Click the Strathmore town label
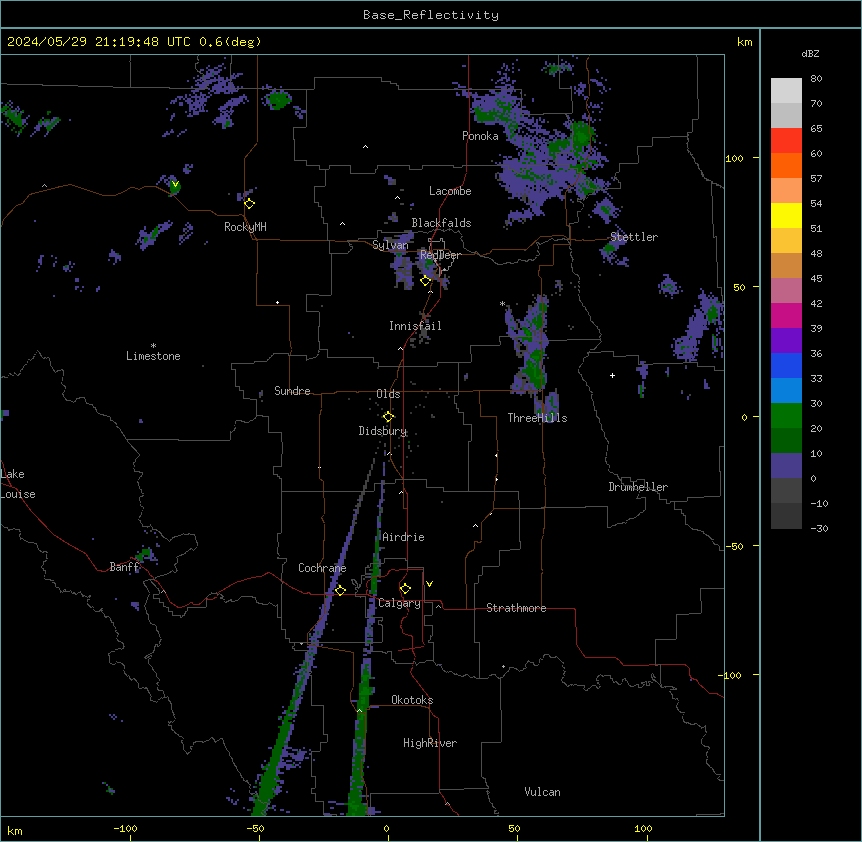 pyautogui.click(x=516, y=608)
